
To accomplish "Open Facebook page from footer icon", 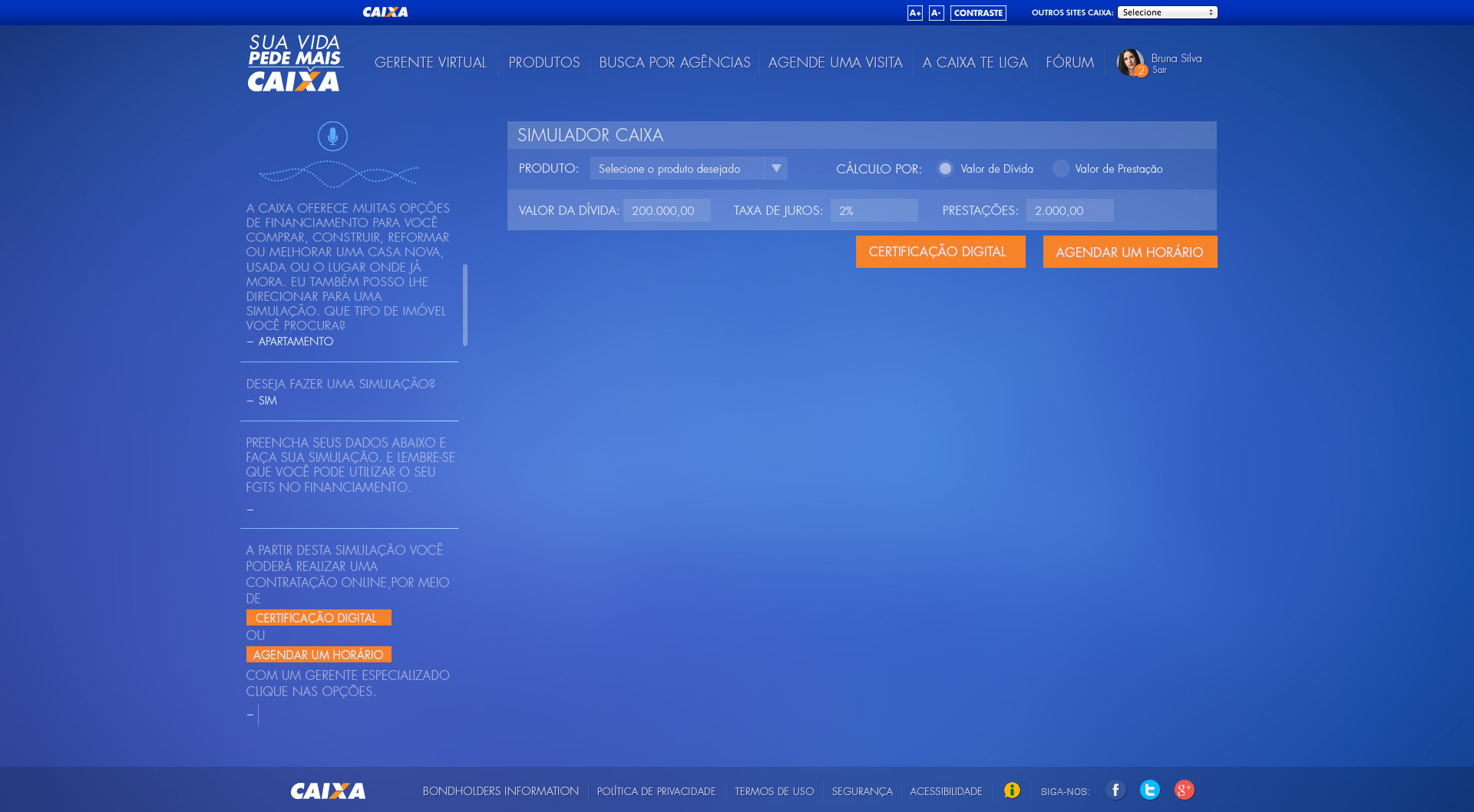I will coord(1115,790).
